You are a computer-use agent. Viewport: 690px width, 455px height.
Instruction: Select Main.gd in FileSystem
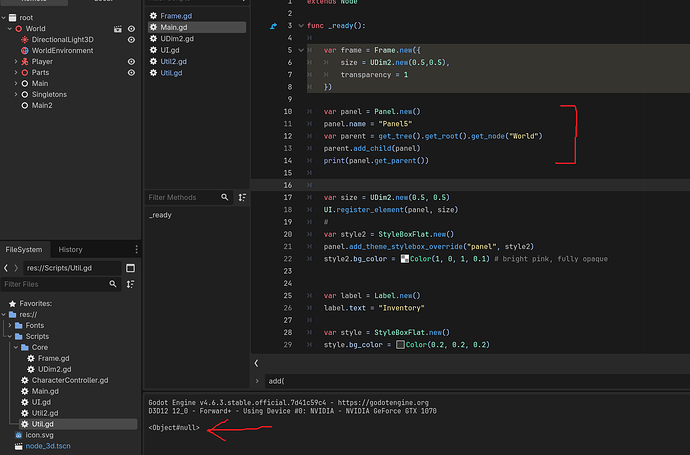tap(45, 391)
